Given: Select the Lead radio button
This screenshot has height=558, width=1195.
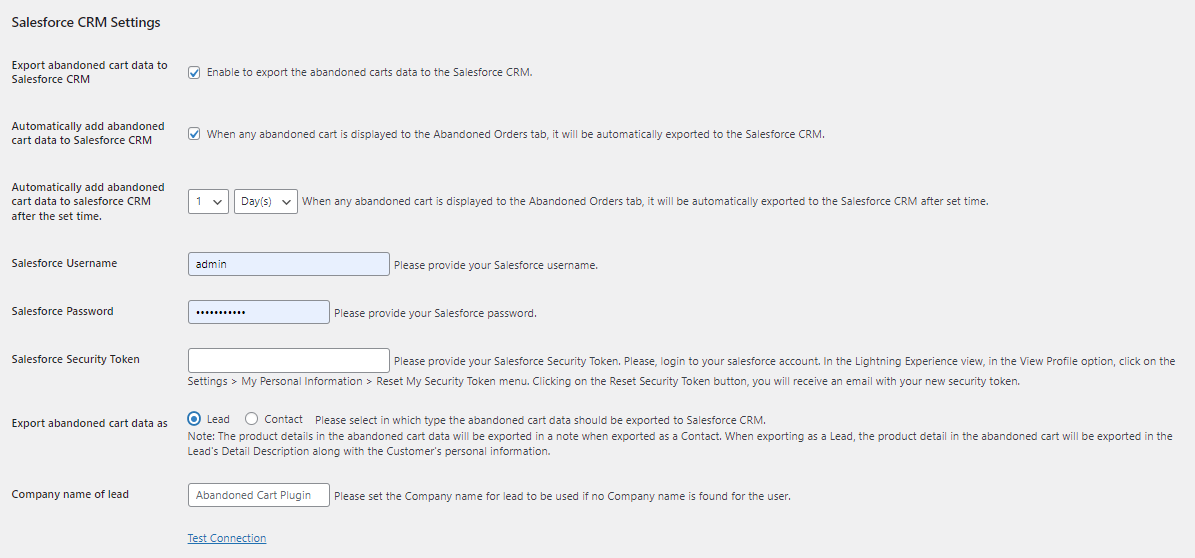Looking at the screenshot, I should tap(194, 420).
